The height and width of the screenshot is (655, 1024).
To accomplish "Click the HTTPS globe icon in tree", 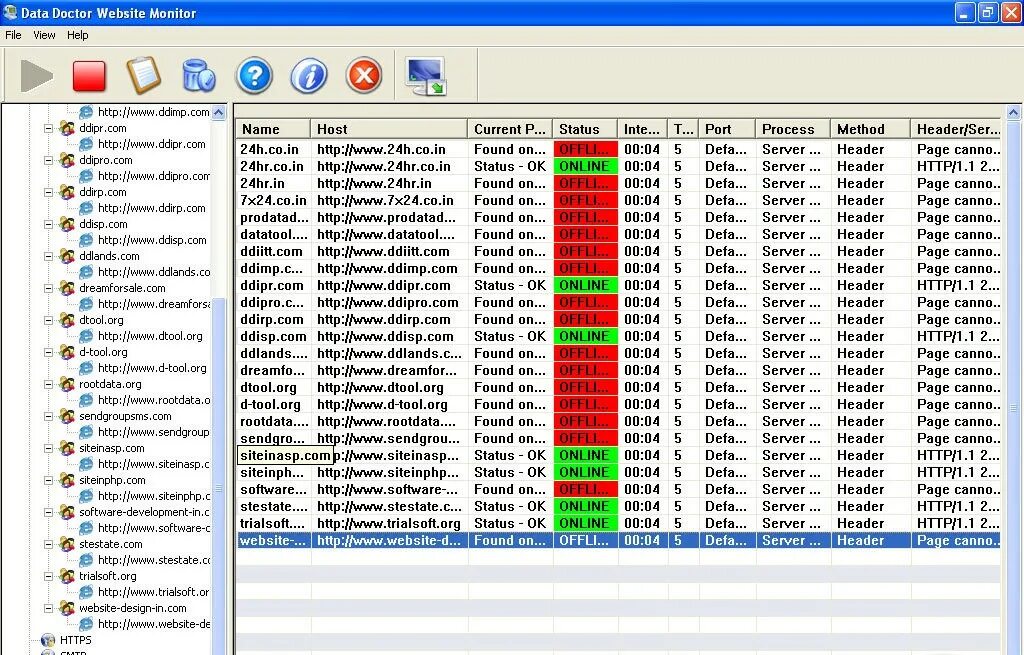I will [x=48, y=640].
